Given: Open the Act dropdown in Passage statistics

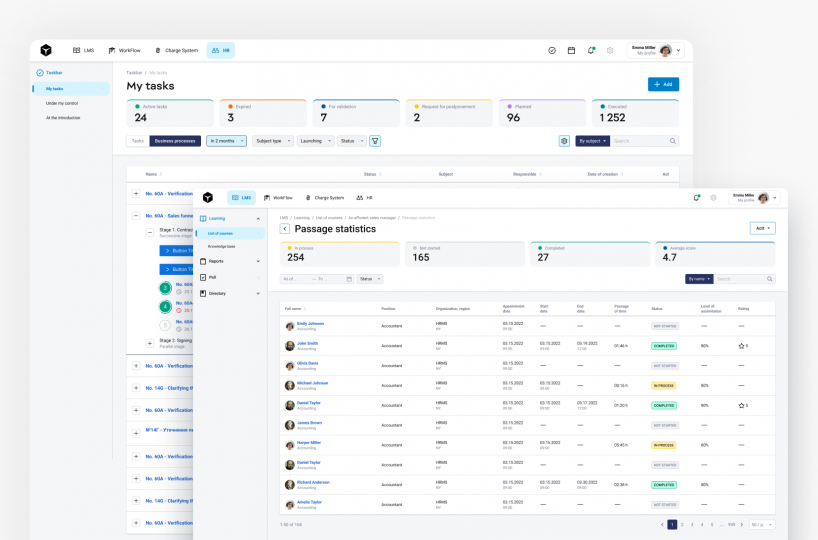Looking at the screenshot, I should point(762,228).
